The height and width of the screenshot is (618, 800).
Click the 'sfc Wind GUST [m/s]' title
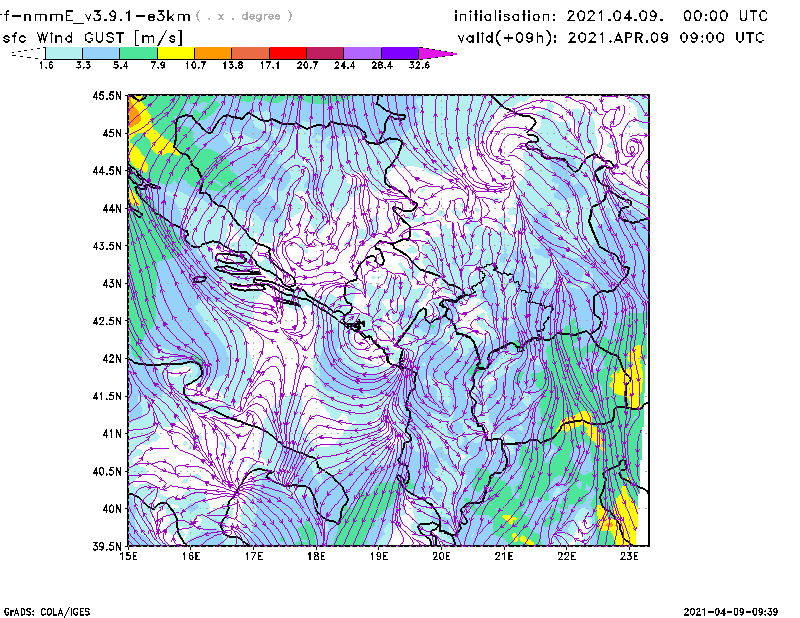point(92,38)
